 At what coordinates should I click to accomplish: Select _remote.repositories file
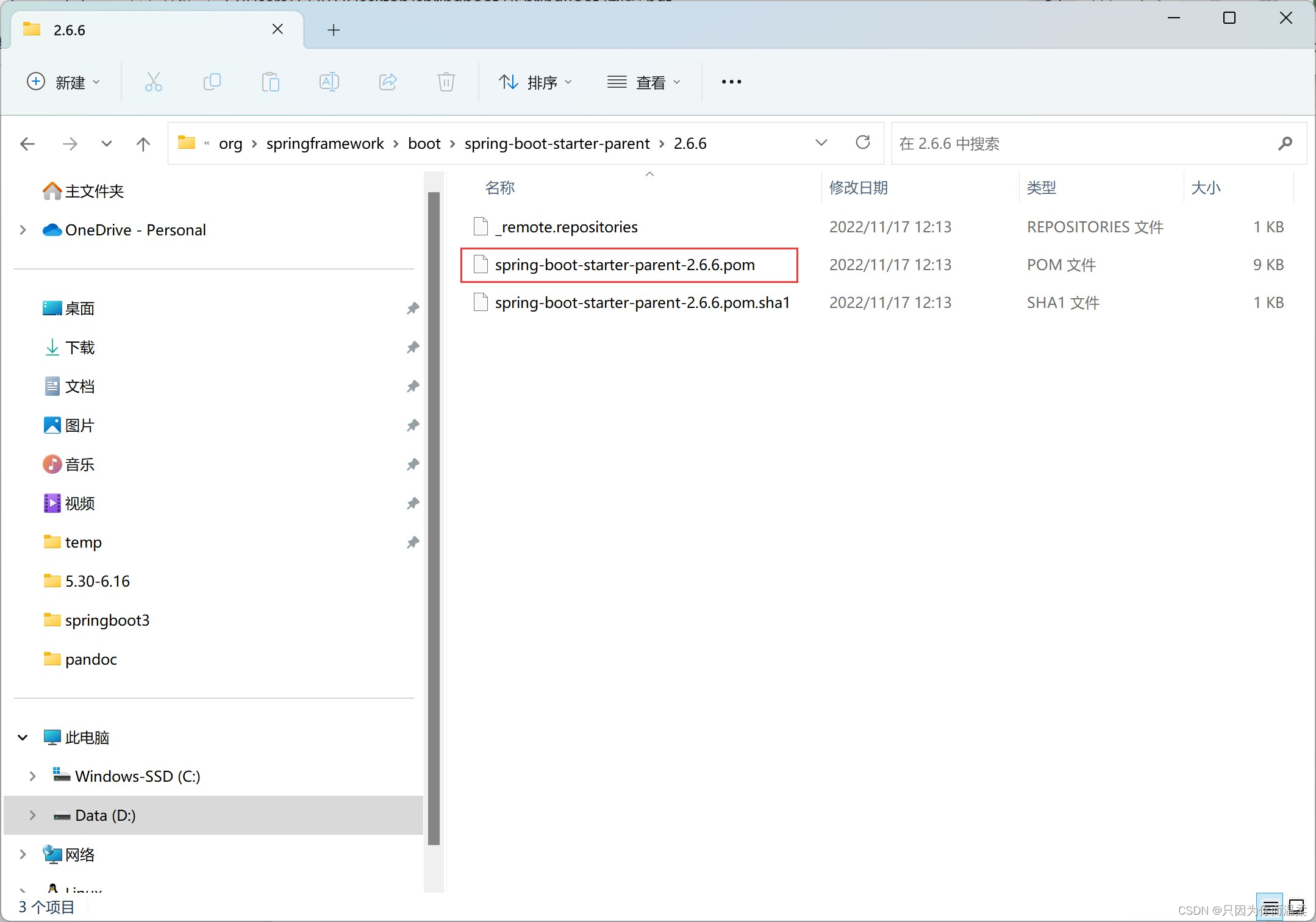567,227
